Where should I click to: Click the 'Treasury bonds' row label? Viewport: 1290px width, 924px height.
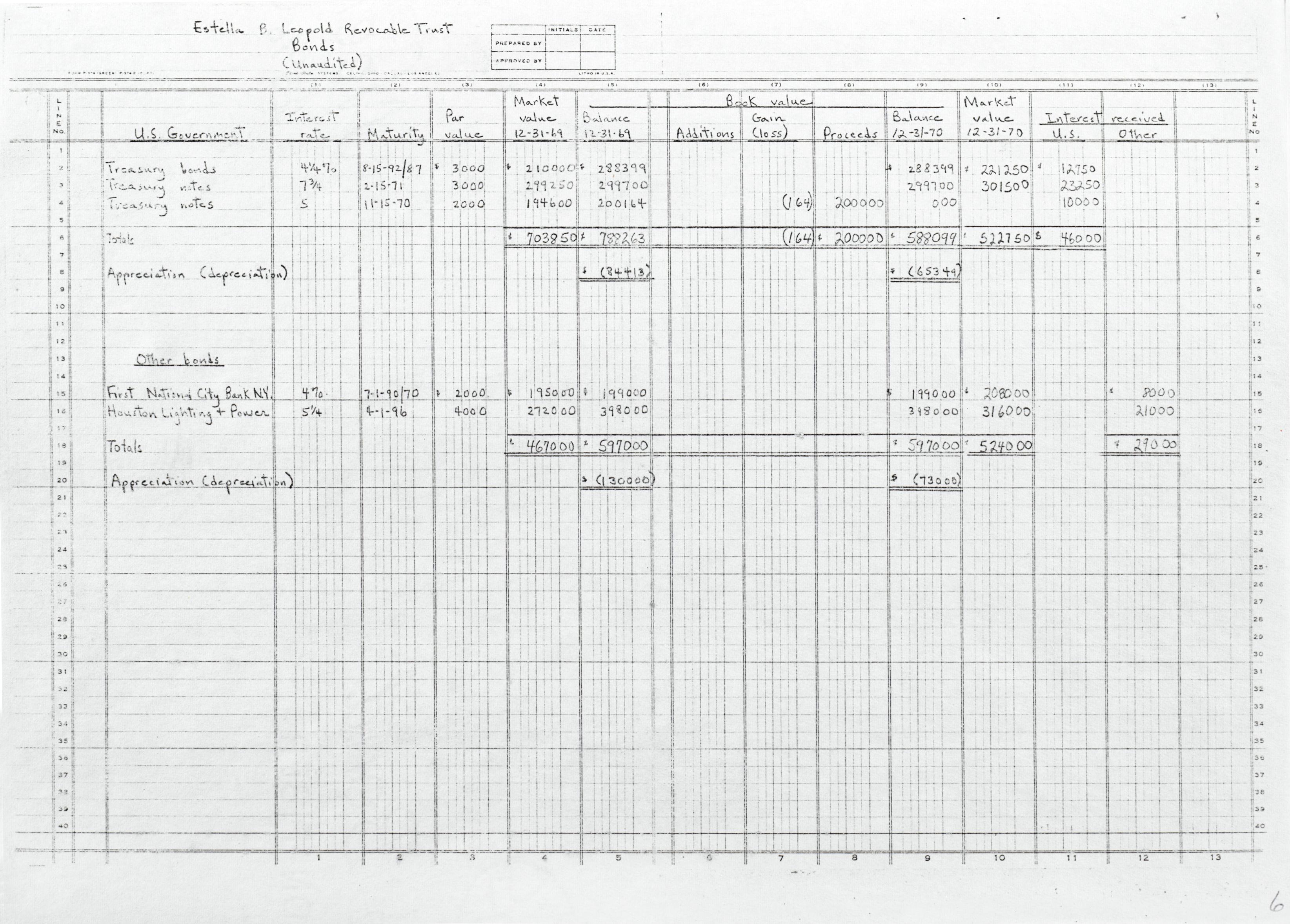(x=161, y=169)
